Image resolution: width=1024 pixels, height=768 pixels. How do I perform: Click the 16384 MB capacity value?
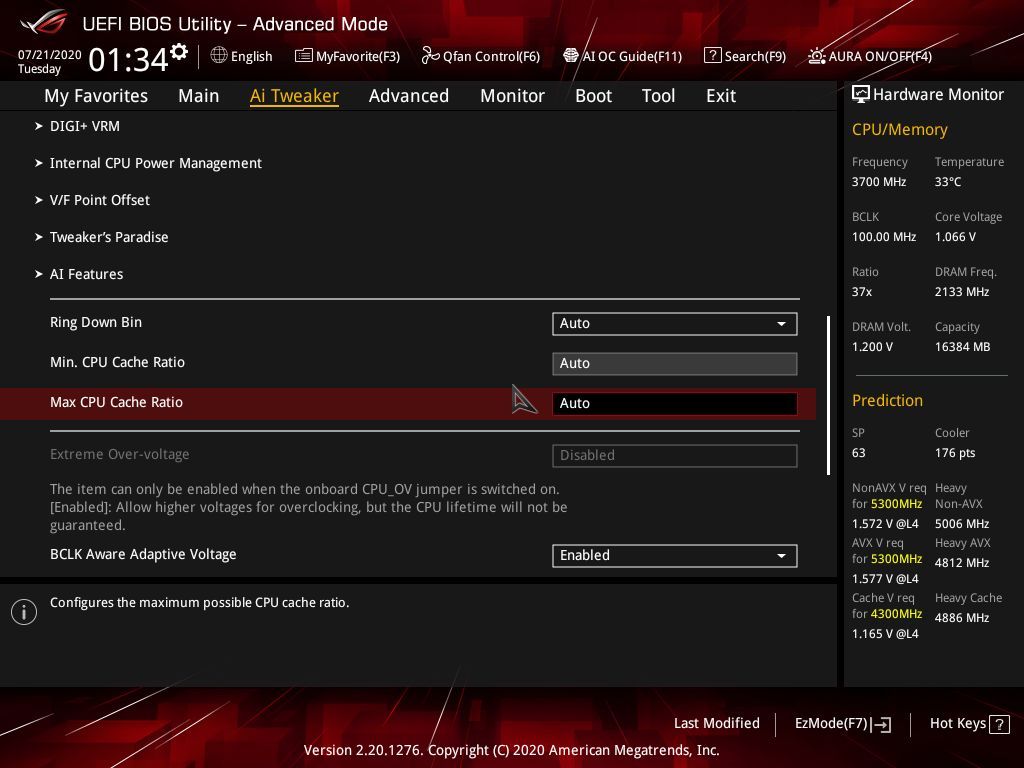963,347
